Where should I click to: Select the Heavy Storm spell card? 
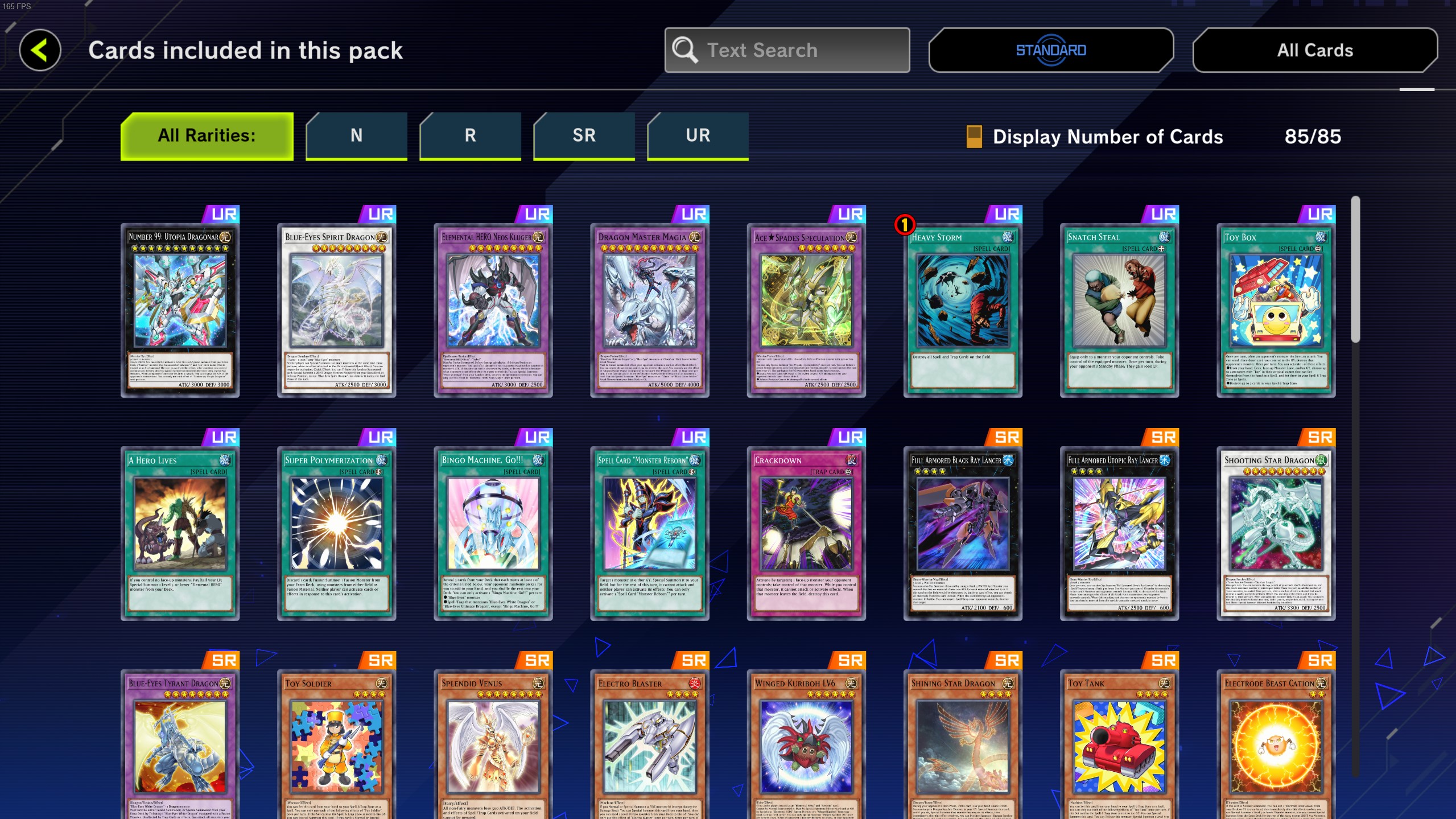click(x=963, y=310)
